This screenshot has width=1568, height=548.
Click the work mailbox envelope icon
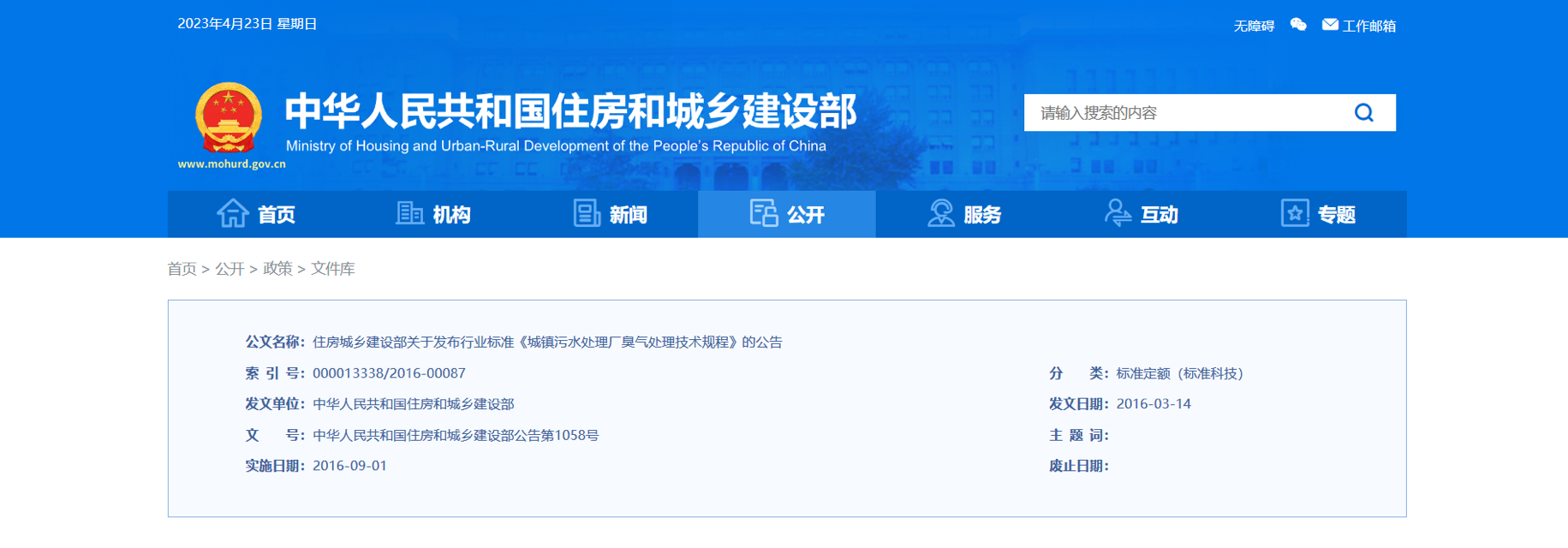tap(1329, 25)
